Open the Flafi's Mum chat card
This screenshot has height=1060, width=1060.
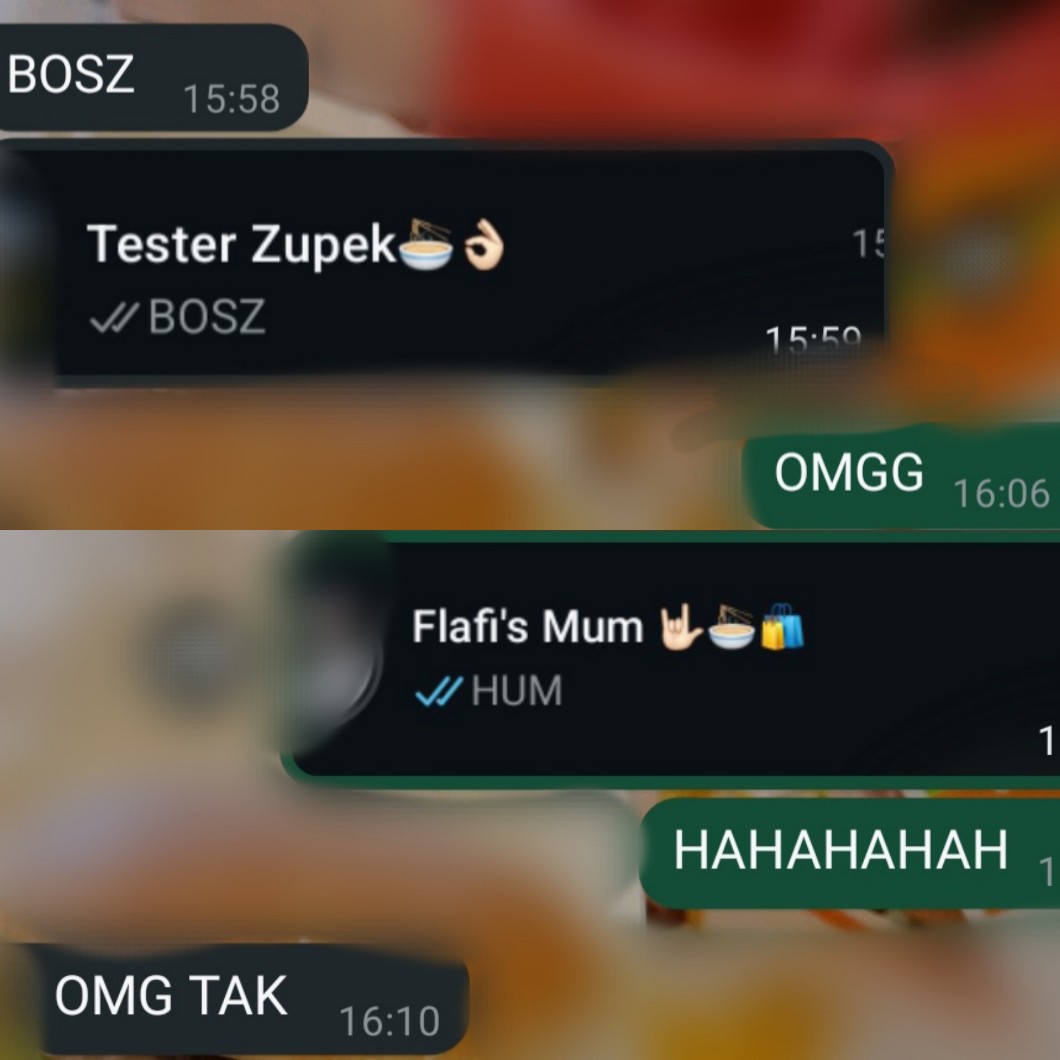pos(671,660)
